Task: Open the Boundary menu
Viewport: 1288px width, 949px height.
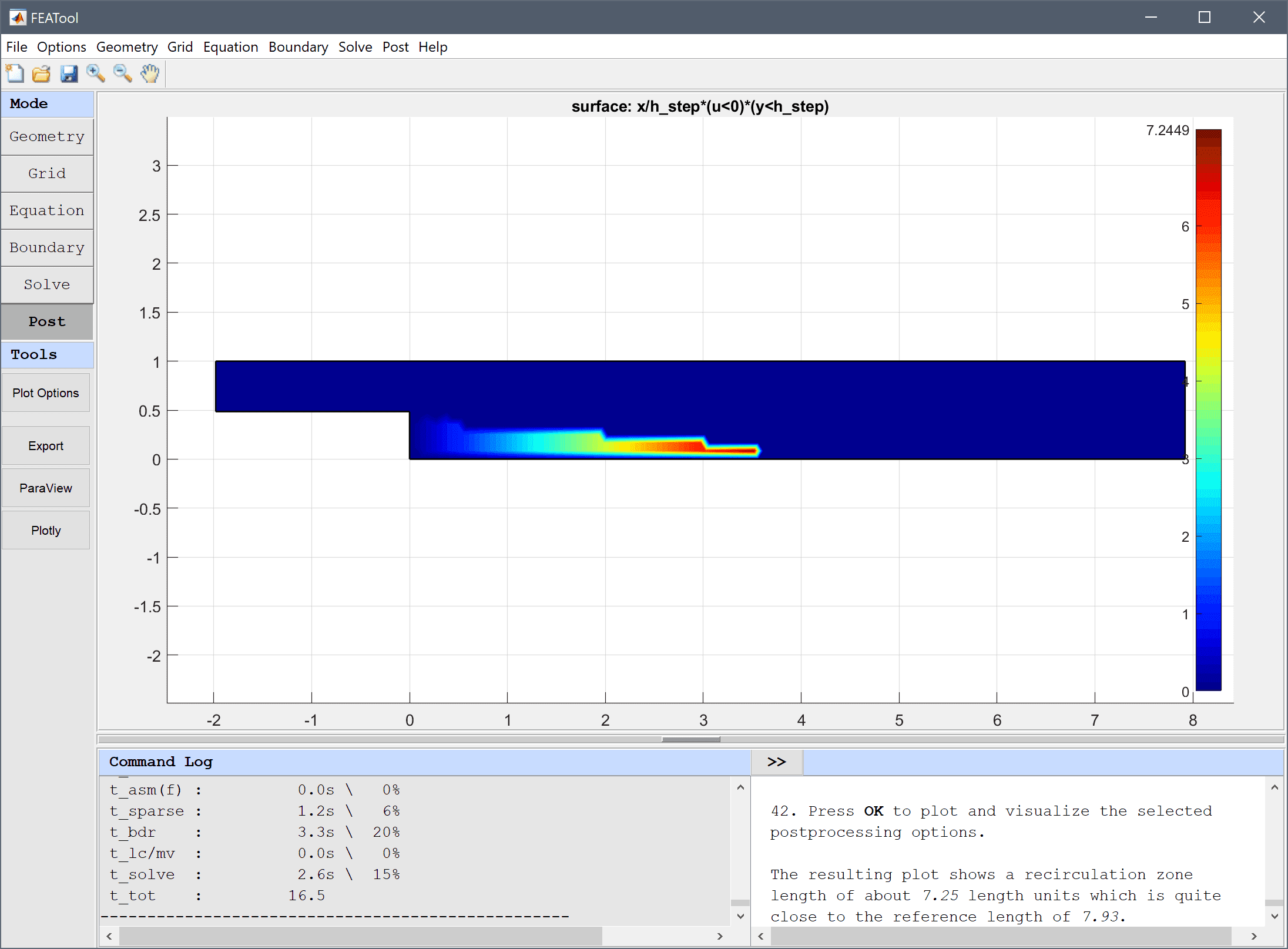Action: click(x=298, y=47)
